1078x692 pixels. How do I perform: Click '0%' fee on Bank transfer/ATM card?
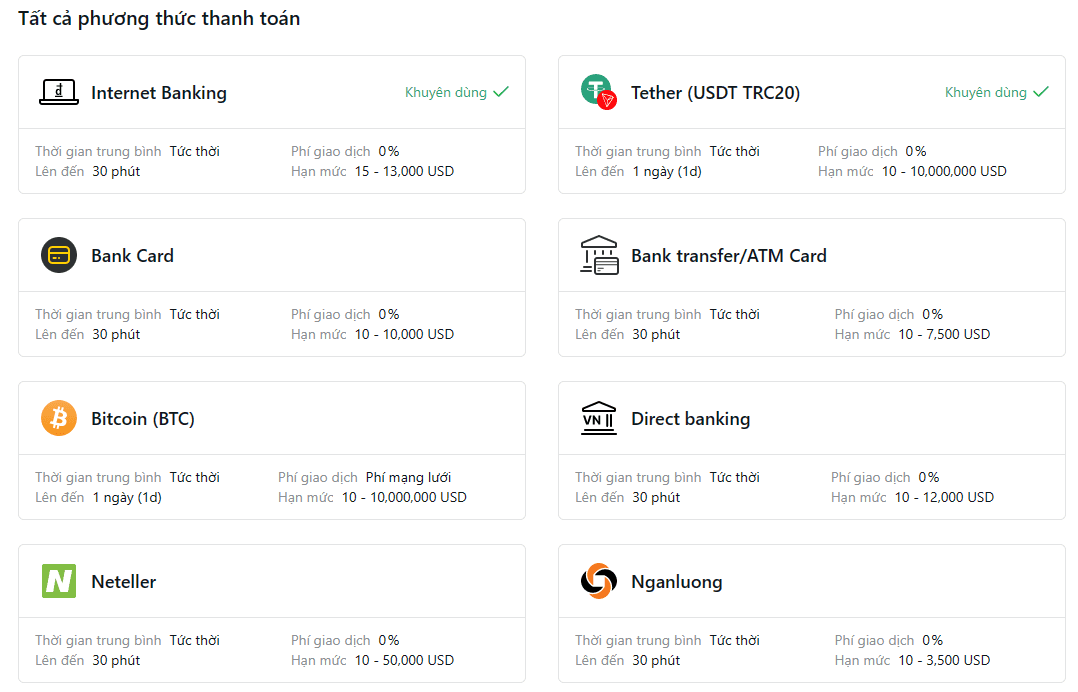pos(932,314)
